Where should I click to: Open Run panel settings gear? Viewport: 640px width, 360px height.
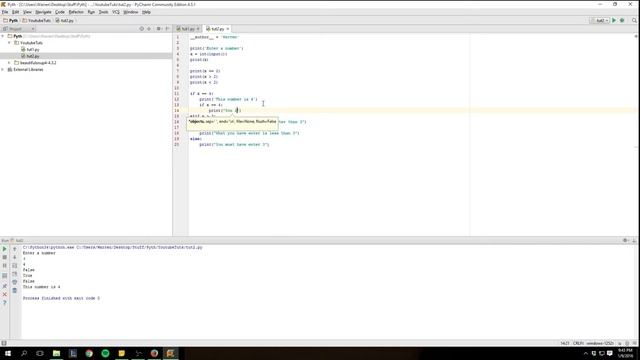click(625, 240)
